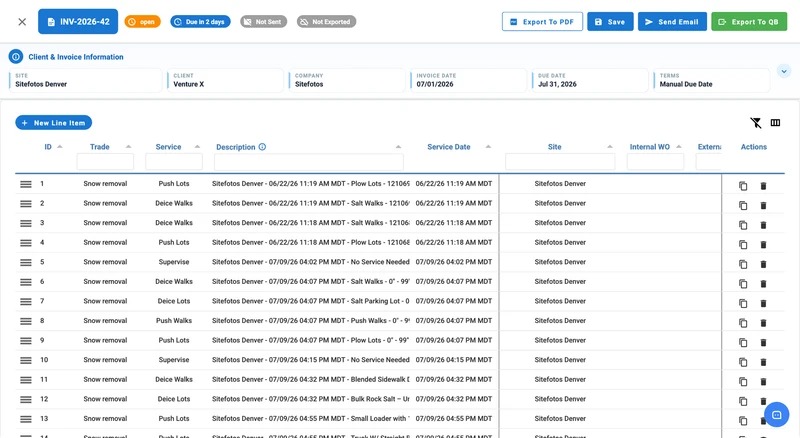Image resolution: width=800 pixels, height=438 pixels.
Task: Delete line item 11
Action: (763, 381)
